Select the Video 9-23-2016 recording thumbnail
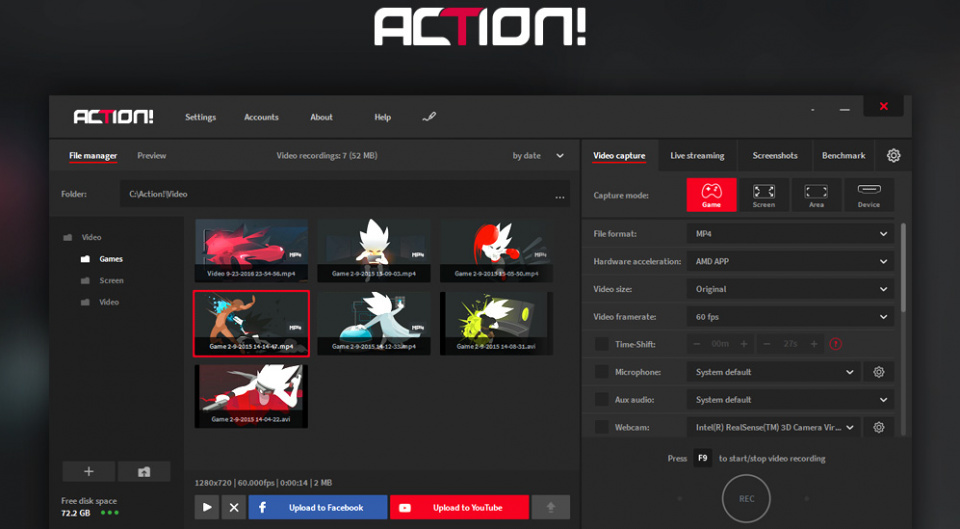960x529 pixels. (x=251, y=250)
